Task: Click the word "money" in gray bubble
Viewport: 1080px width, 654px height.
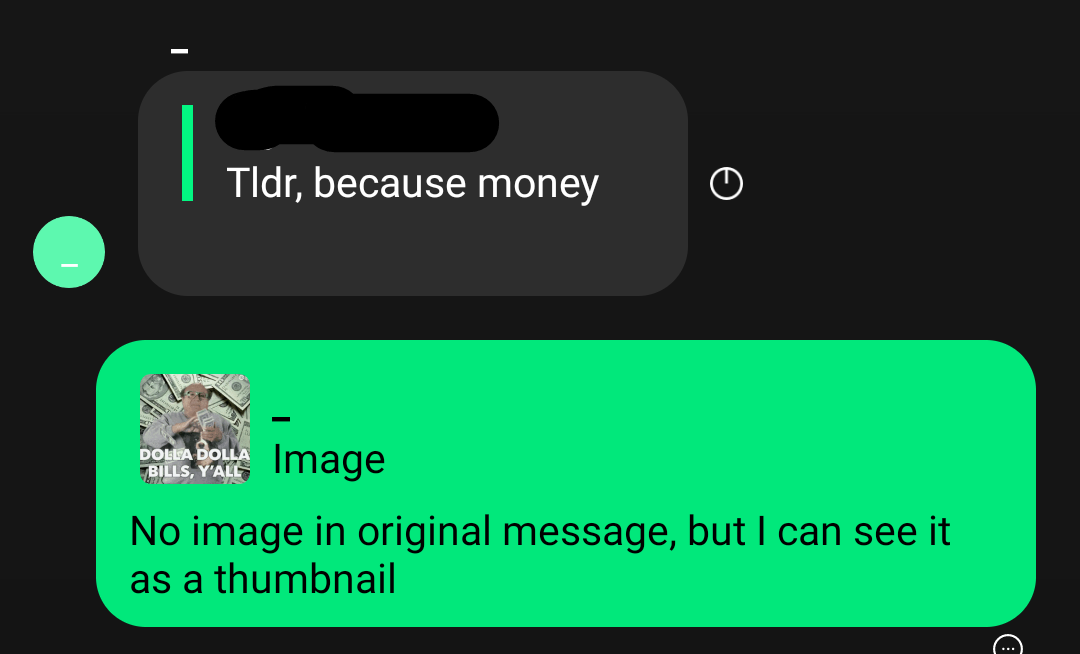Action: pyautogui.click(x=538, y=184)
